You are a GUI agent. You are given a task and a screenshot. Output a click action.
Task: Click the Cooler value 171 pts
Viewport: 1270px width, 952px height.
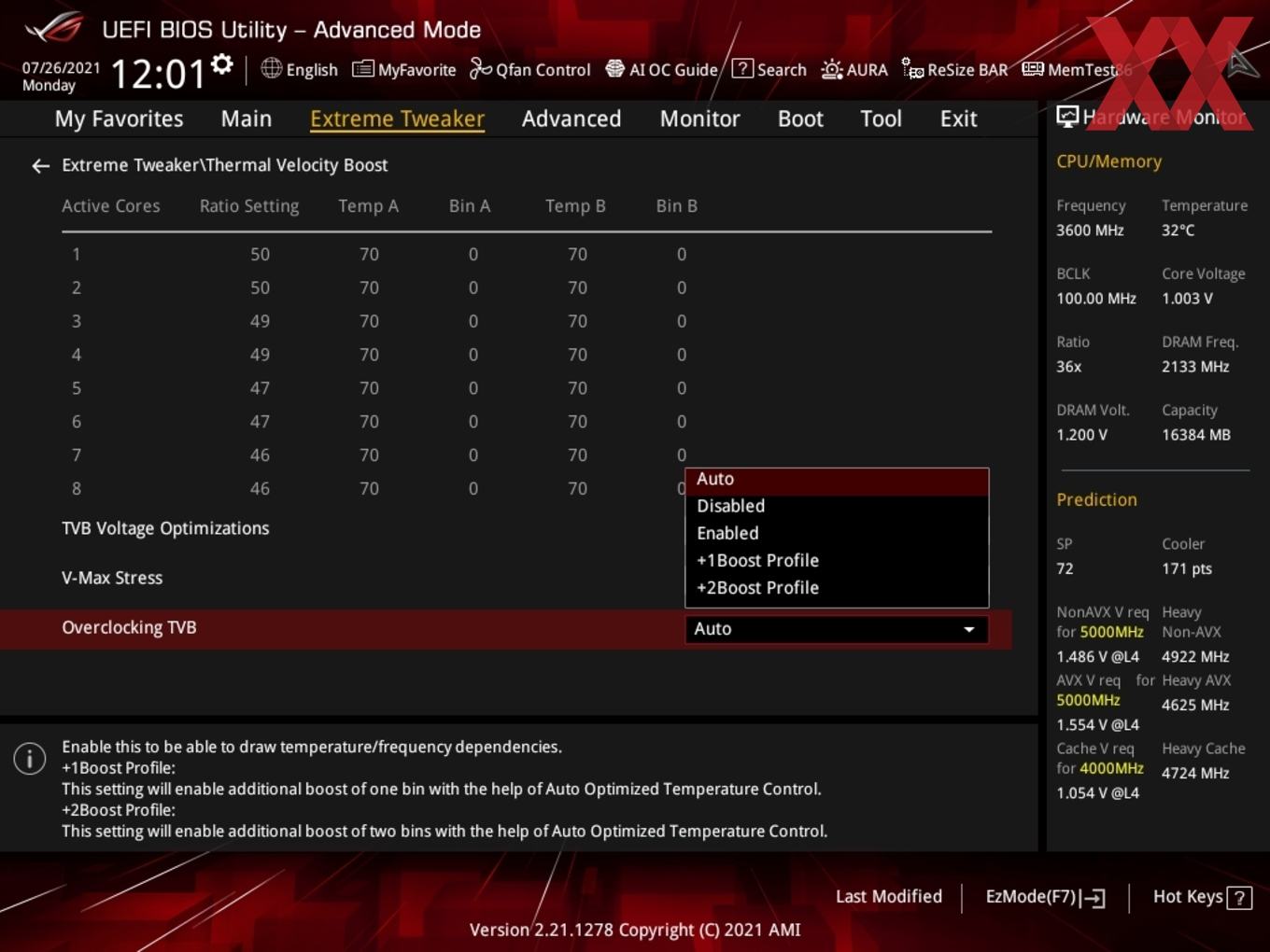pos(1187,568)
